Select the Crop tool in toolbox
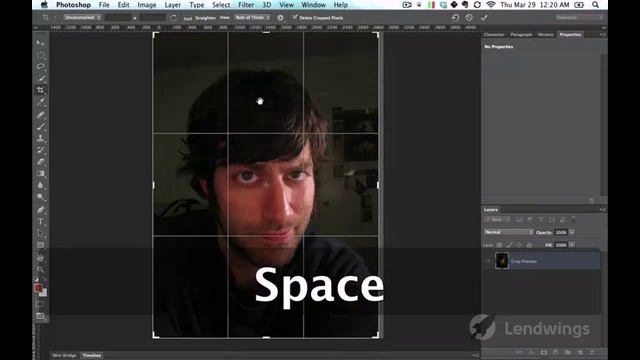The width and height of the screenshot is (640, 360). pyautogui.click(x=40, y=90)
